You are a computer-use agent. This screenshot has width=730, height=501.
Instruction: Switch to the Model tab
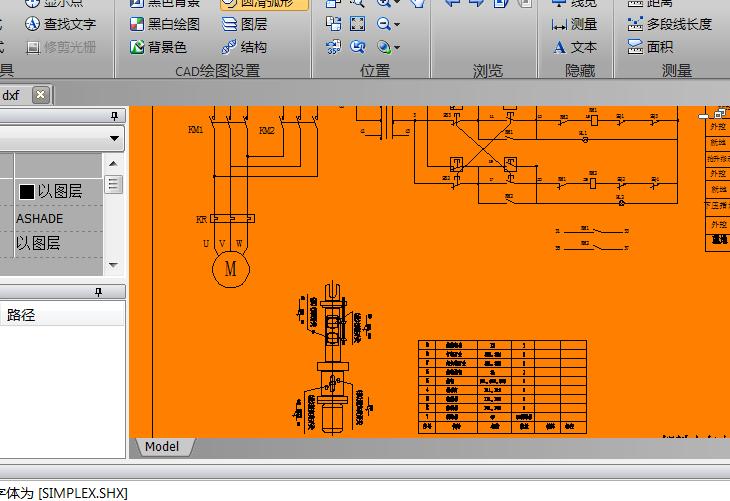(162, 447)
